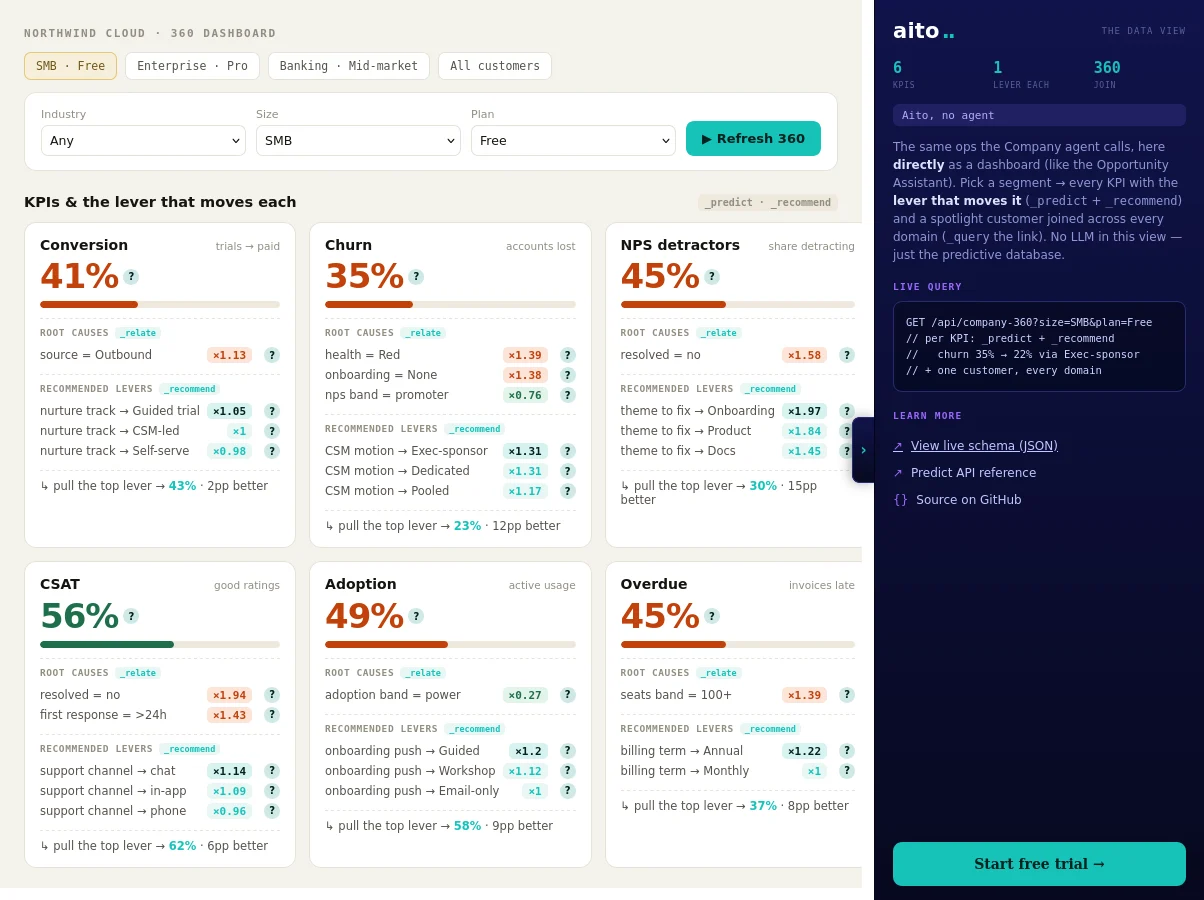
Task: Click help icon for first response >24h
Action: pyautogui.click(x=272, y=715)
